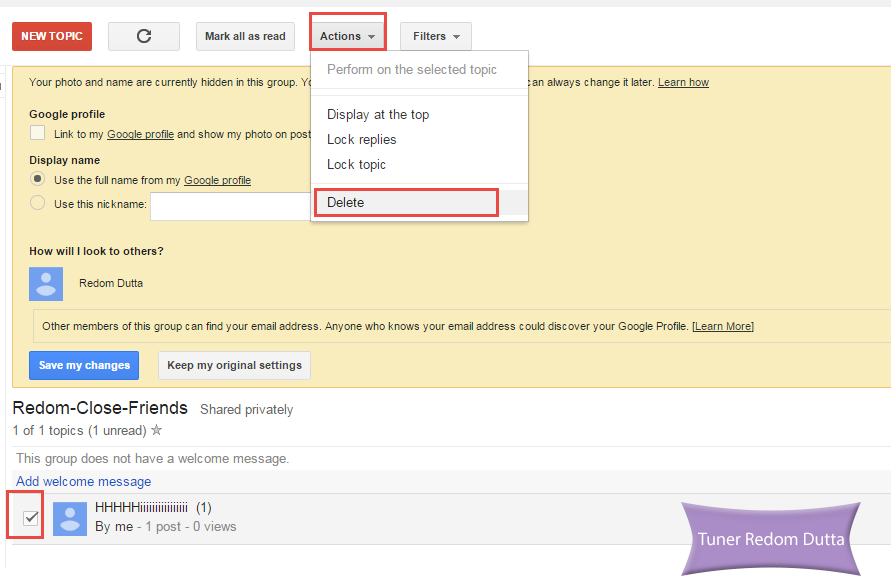891x583 pixels.
Task: Star the Redom-Close-Friends group
Action: [x=157, y=430]
